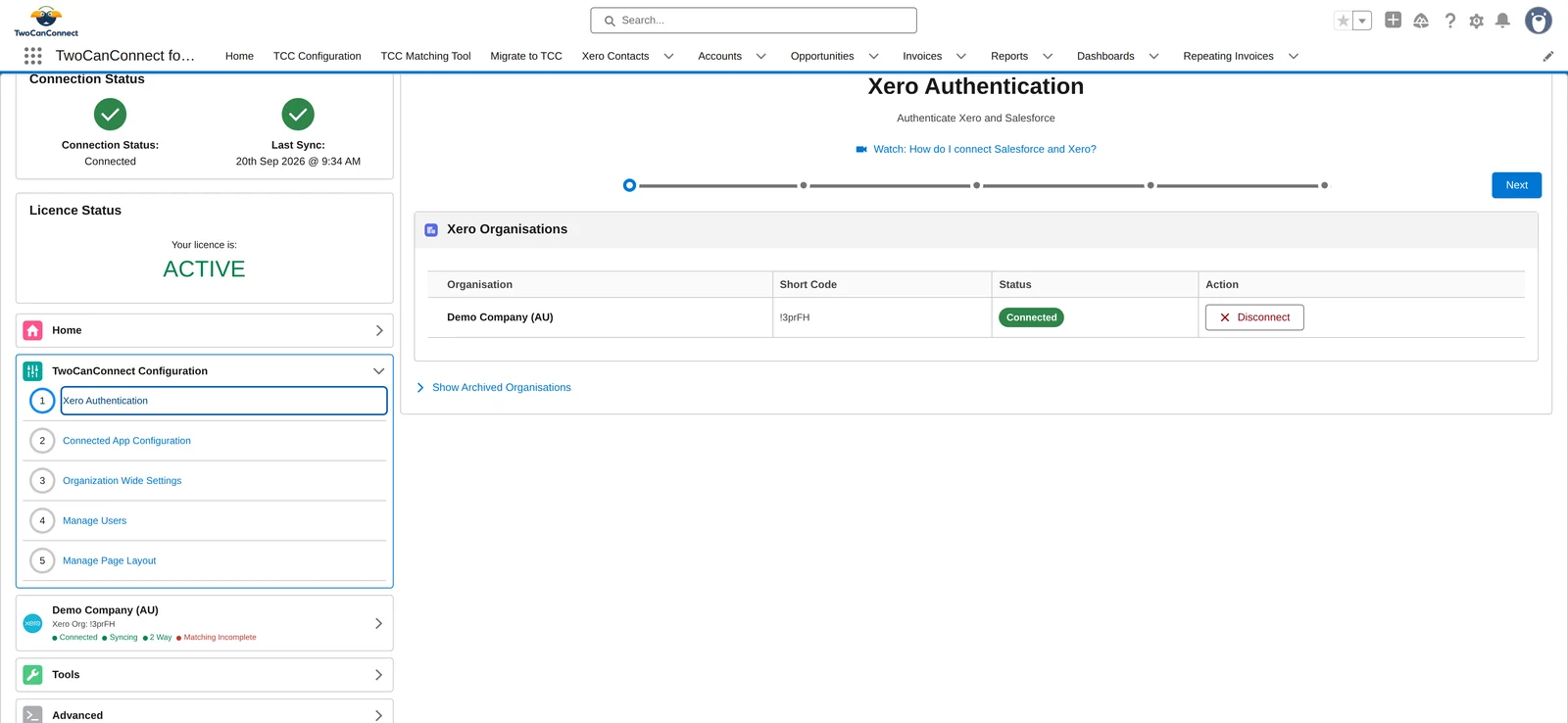This screenshot has height=723, width=1568.
Task: Expand the sidebar Home section arrow
Action: [379, 331]
